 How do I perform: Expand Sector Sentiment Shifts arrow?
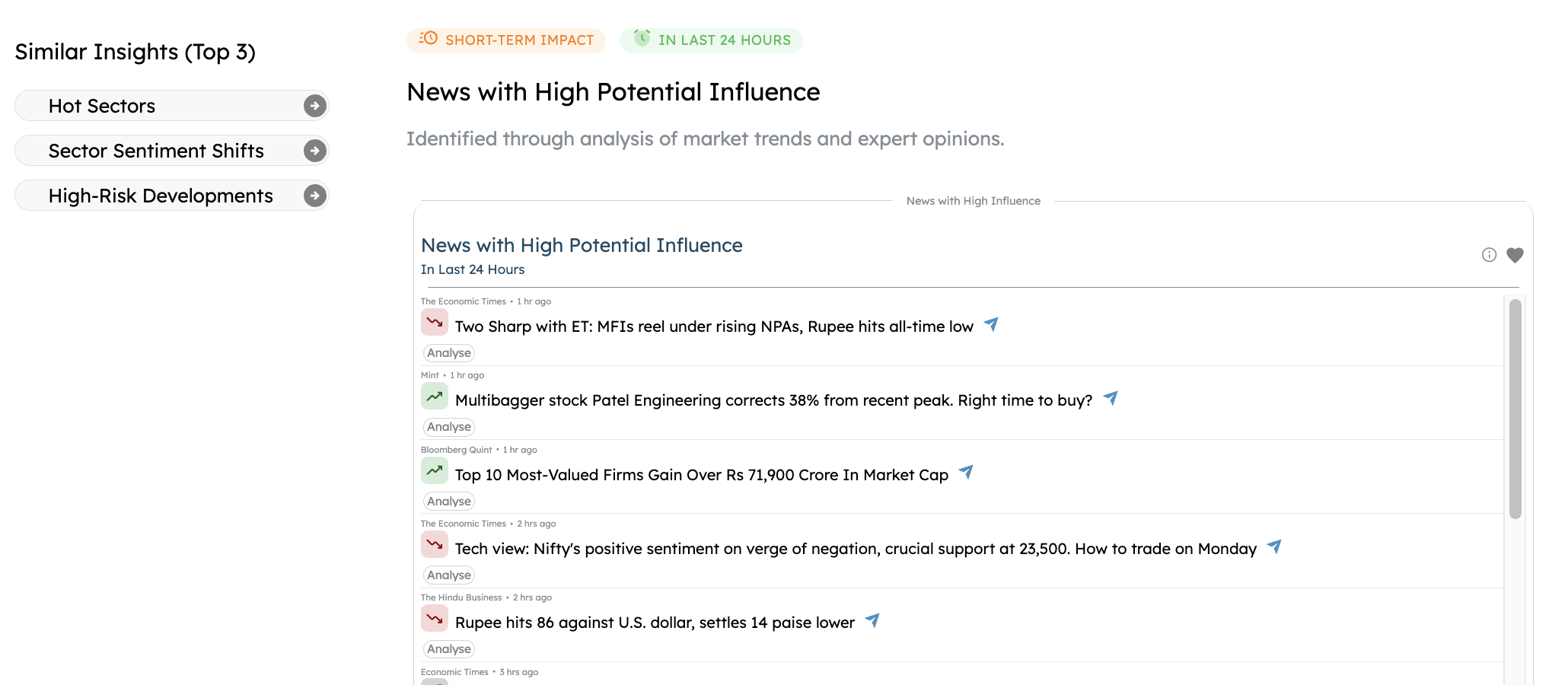coord(314,151)
